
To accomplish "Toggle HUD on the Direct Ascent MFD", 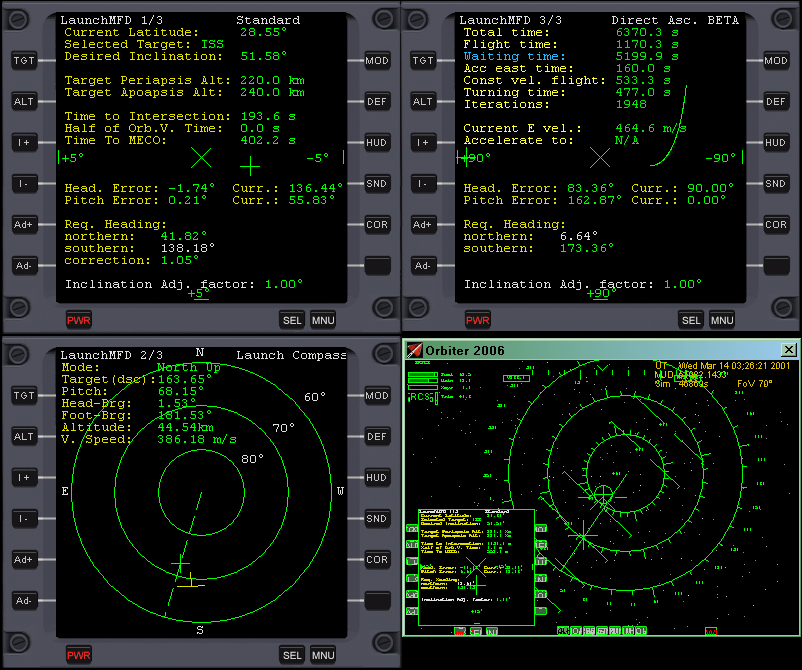I will (776, 143).
